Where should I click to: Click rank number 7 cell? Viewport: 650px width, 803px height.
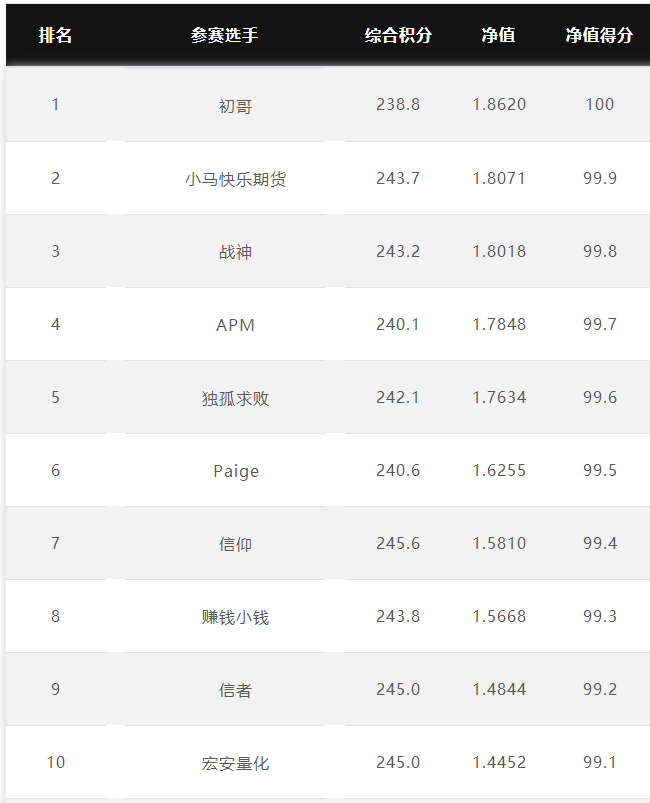pyautogui.click(x=55, y=543)
